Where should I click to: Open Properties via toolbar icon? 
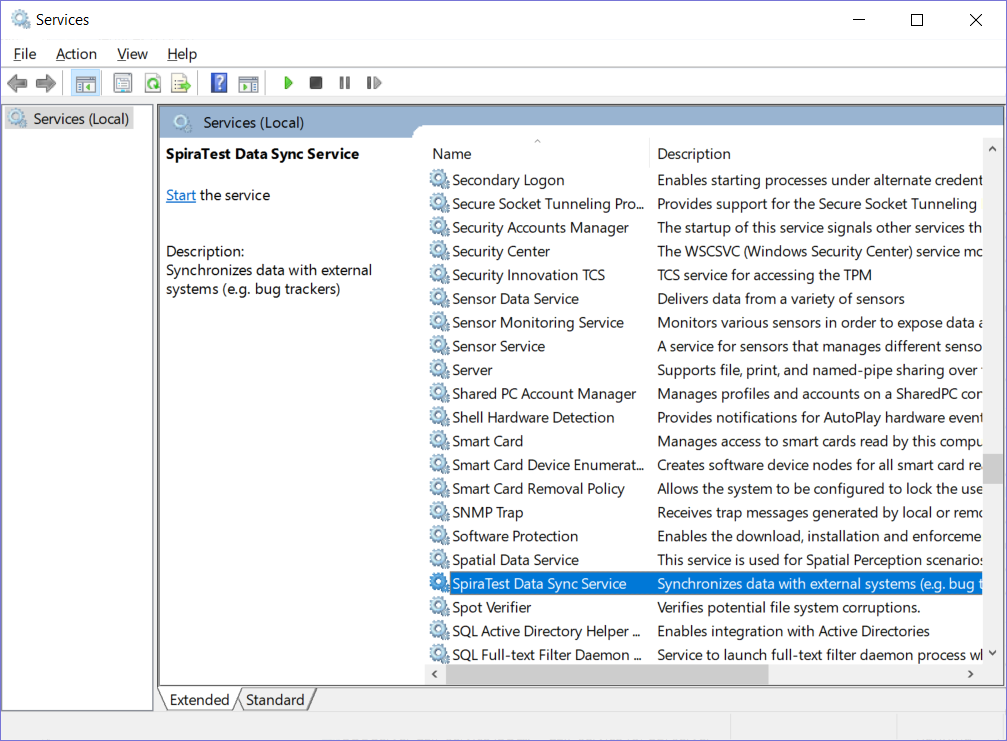123,83
